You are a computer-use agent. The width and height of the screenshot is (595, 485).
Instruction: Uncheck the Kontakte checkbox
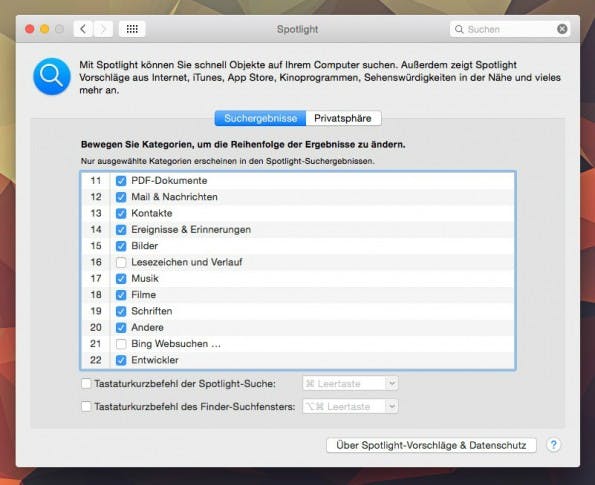[121, 213]
